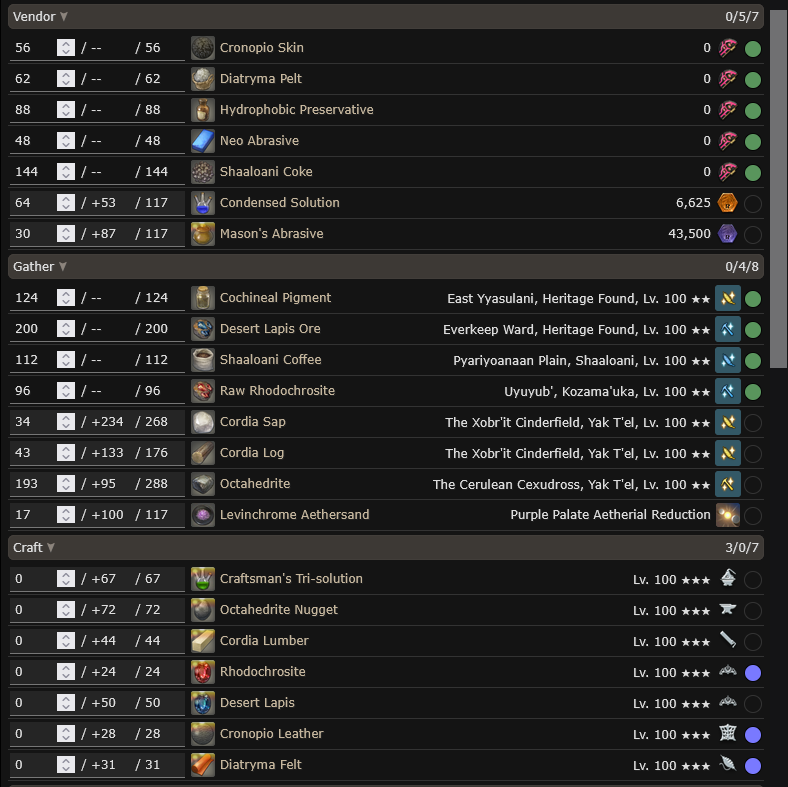The width and height of the screenshot is (788, 787).
Task: Toggle the empty status circle for Mason's Abrasive
Action: pos(752,235)
